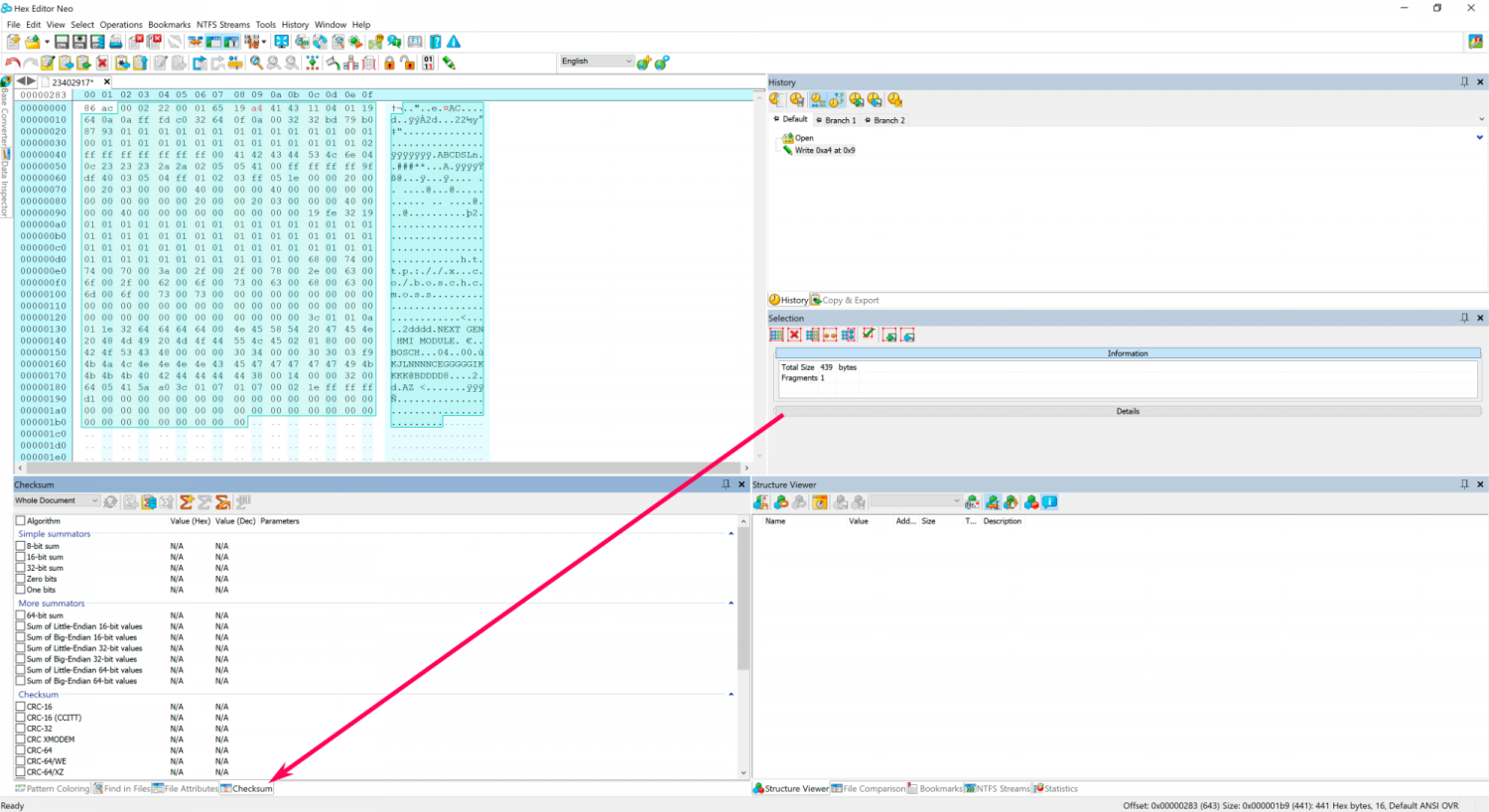This screenshot has height=812, width=1489.
Task: Click the blue triangle About info icon
Action: click(454, 42)
